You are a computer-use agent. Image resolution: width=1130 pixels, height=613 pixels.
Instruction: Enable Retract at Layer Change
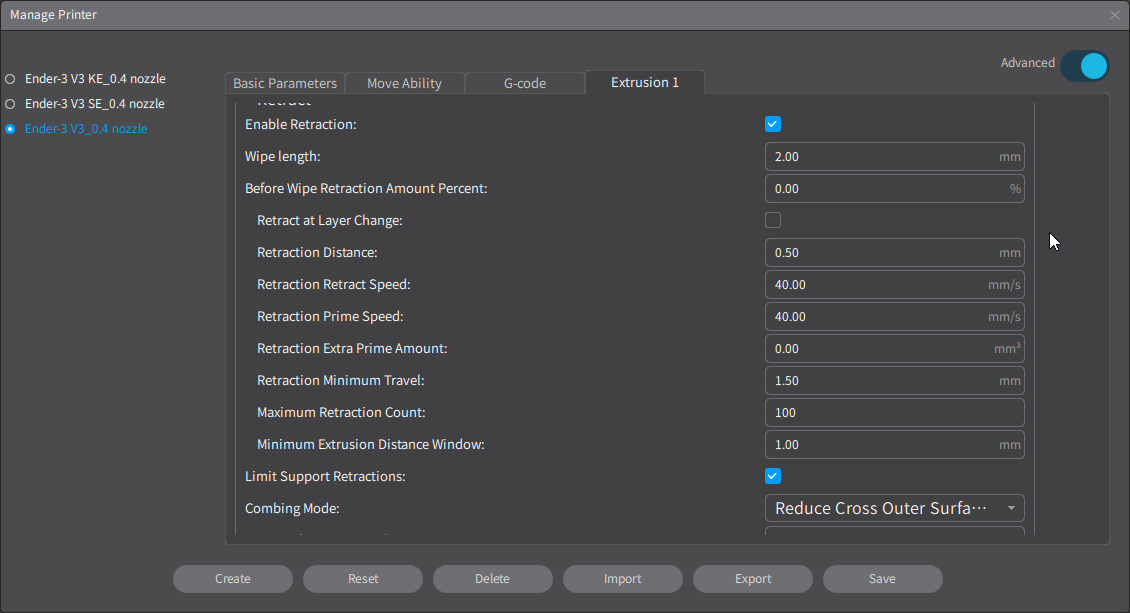pyautogui.click(x=773, y=220)
